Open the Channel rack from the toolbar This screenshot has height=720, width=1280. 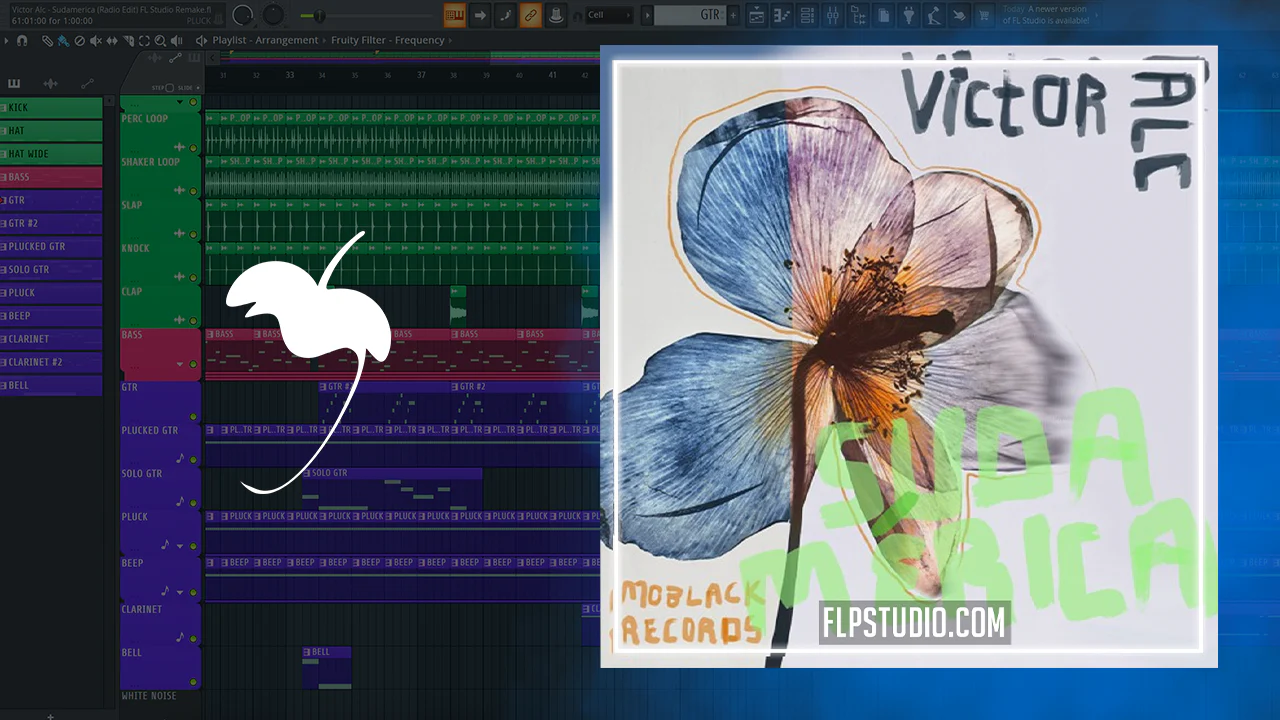(807, 15)
